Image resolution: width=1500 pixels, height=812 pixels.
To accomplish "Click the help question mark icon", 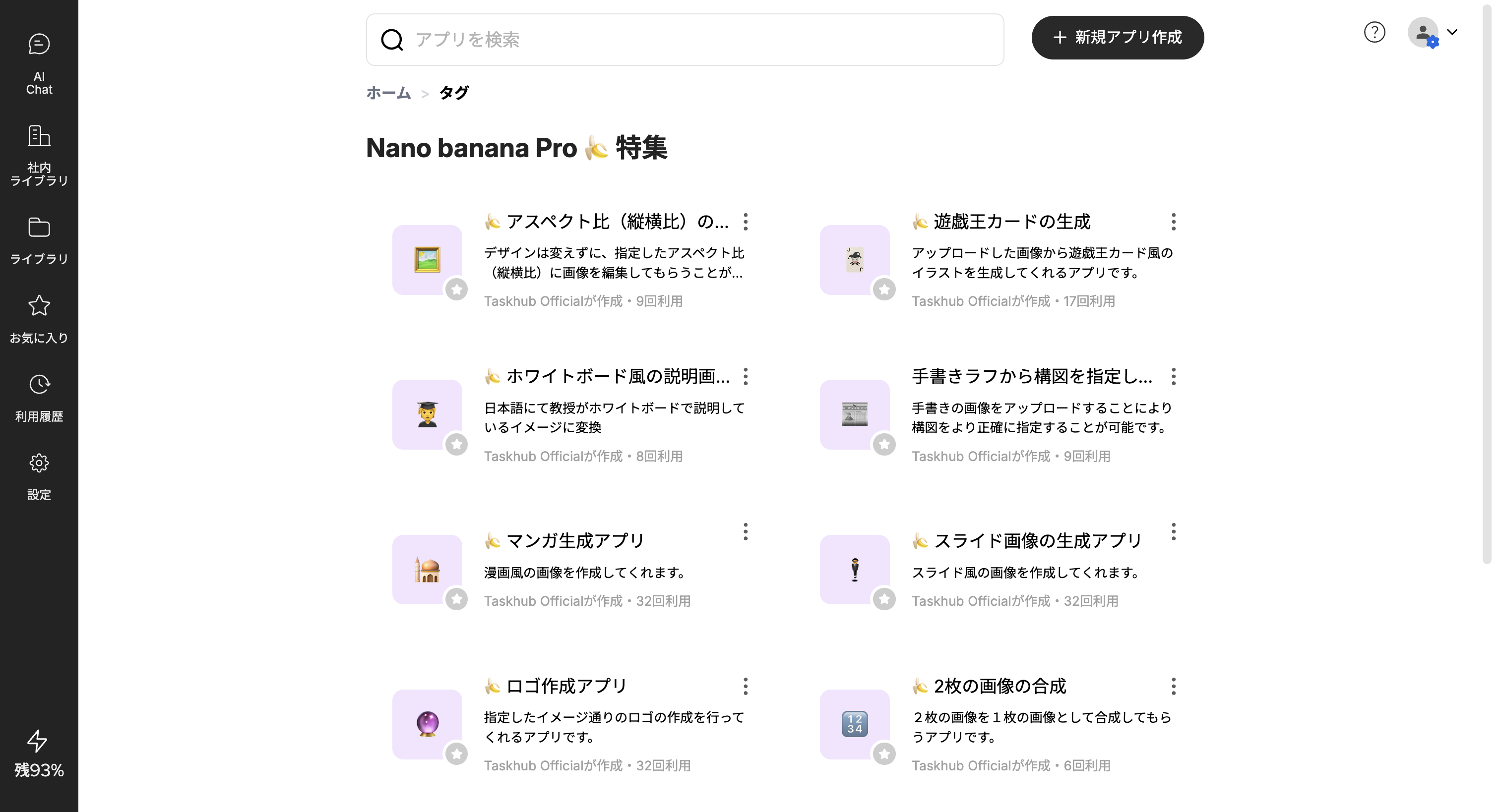I will pyautogui.click(x=1374, y=32).
